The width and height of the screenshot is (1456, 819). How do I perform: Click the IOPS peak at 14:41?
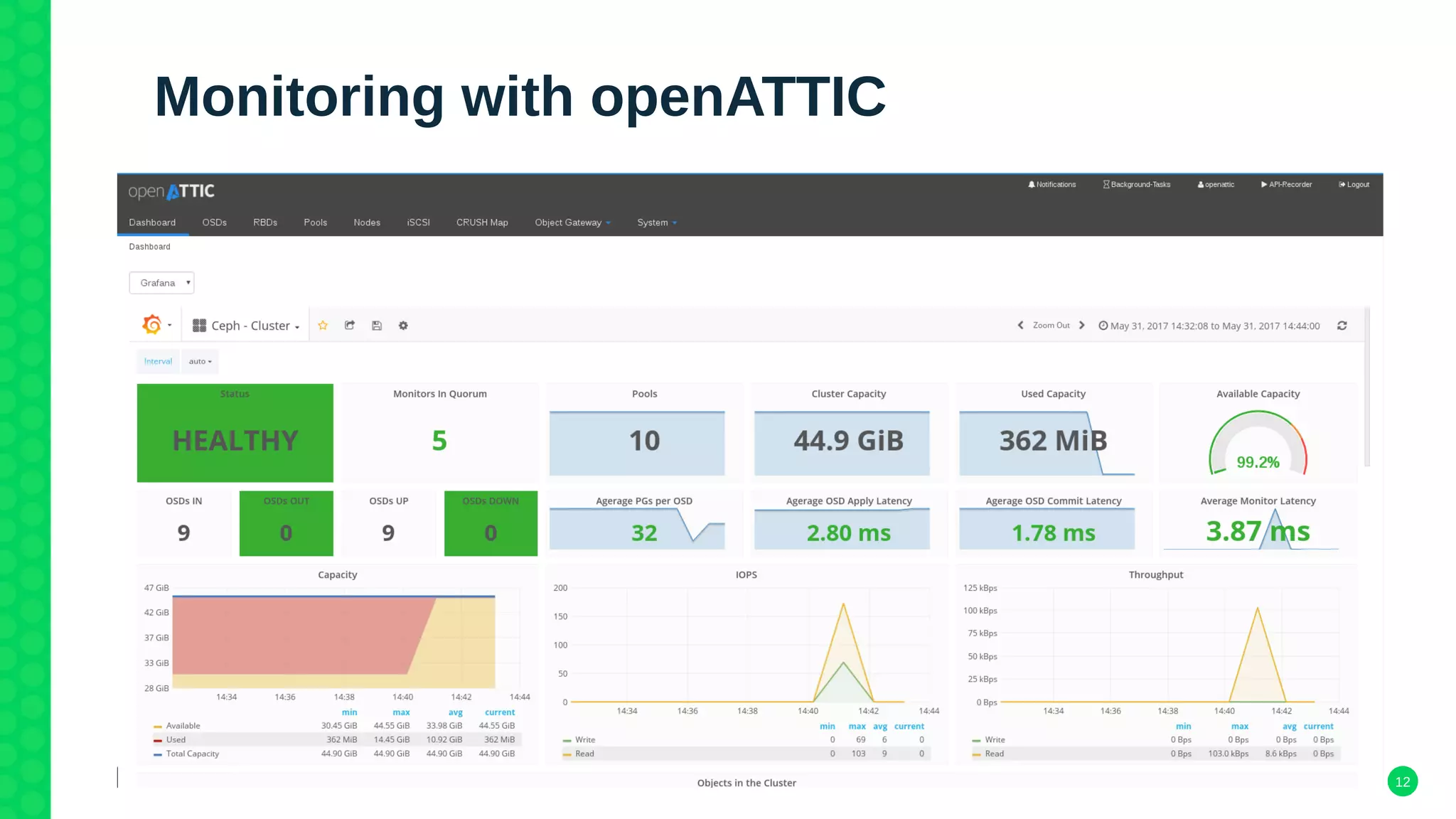(843, 604)
